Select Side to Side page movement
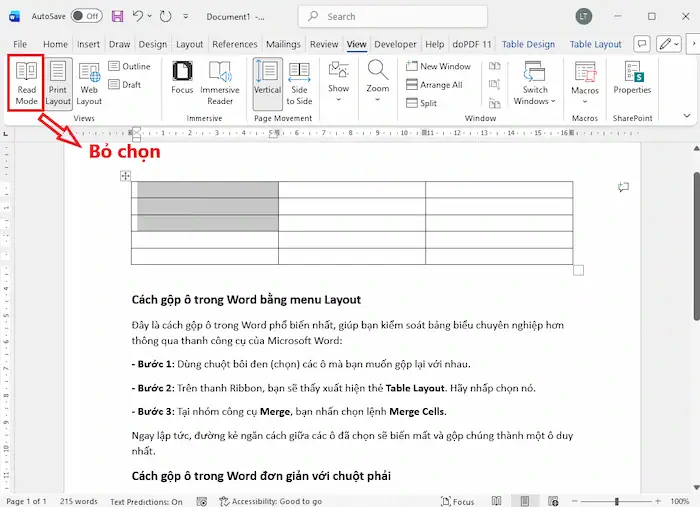The height and width of the screenshot is (507, 700). pyautogui.click(x=299, y=83)
